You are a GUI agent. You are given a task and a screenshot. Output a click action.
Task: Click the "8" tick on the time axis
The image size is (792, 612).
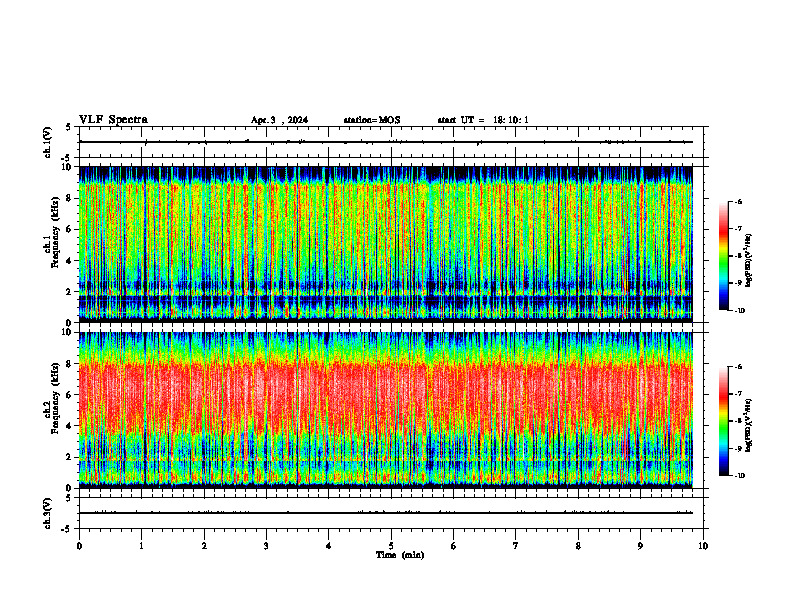[x=578, y=546]
